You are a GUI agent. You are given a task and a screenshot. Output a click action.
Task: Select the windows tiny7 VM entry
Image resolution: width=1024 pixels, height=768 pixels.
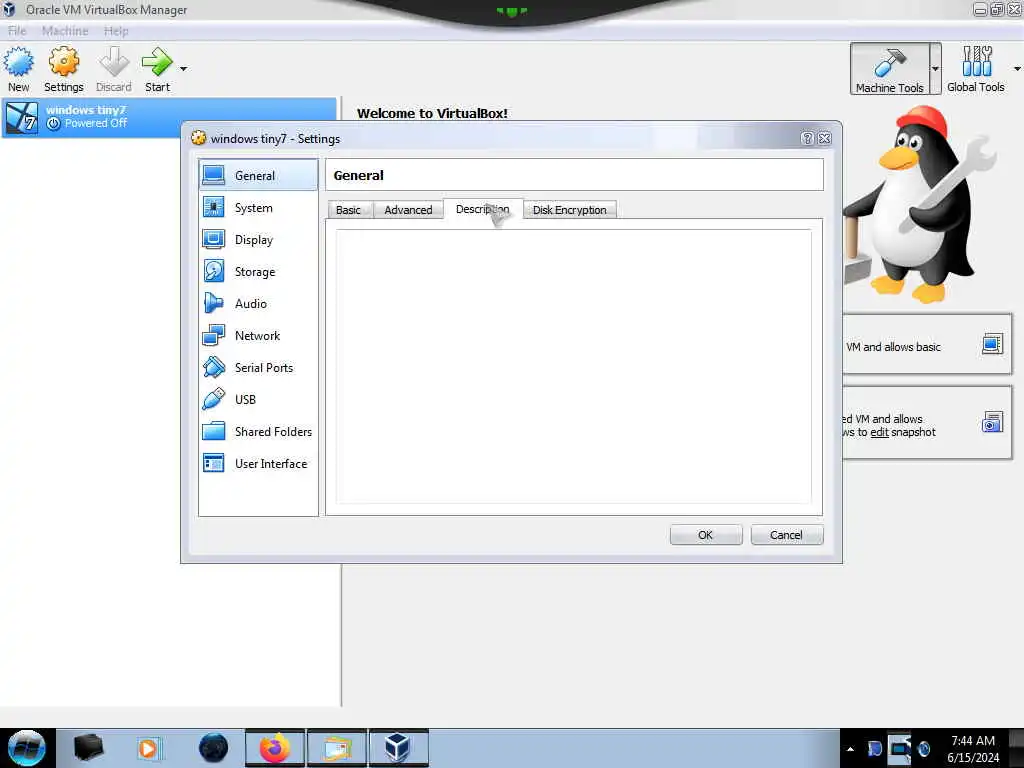pos(168,118)
